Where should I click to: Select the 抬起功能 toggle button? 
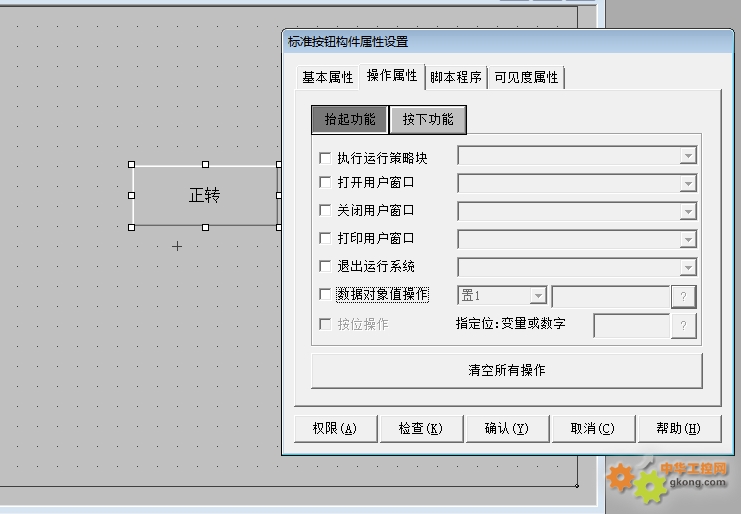coord(350,119)
